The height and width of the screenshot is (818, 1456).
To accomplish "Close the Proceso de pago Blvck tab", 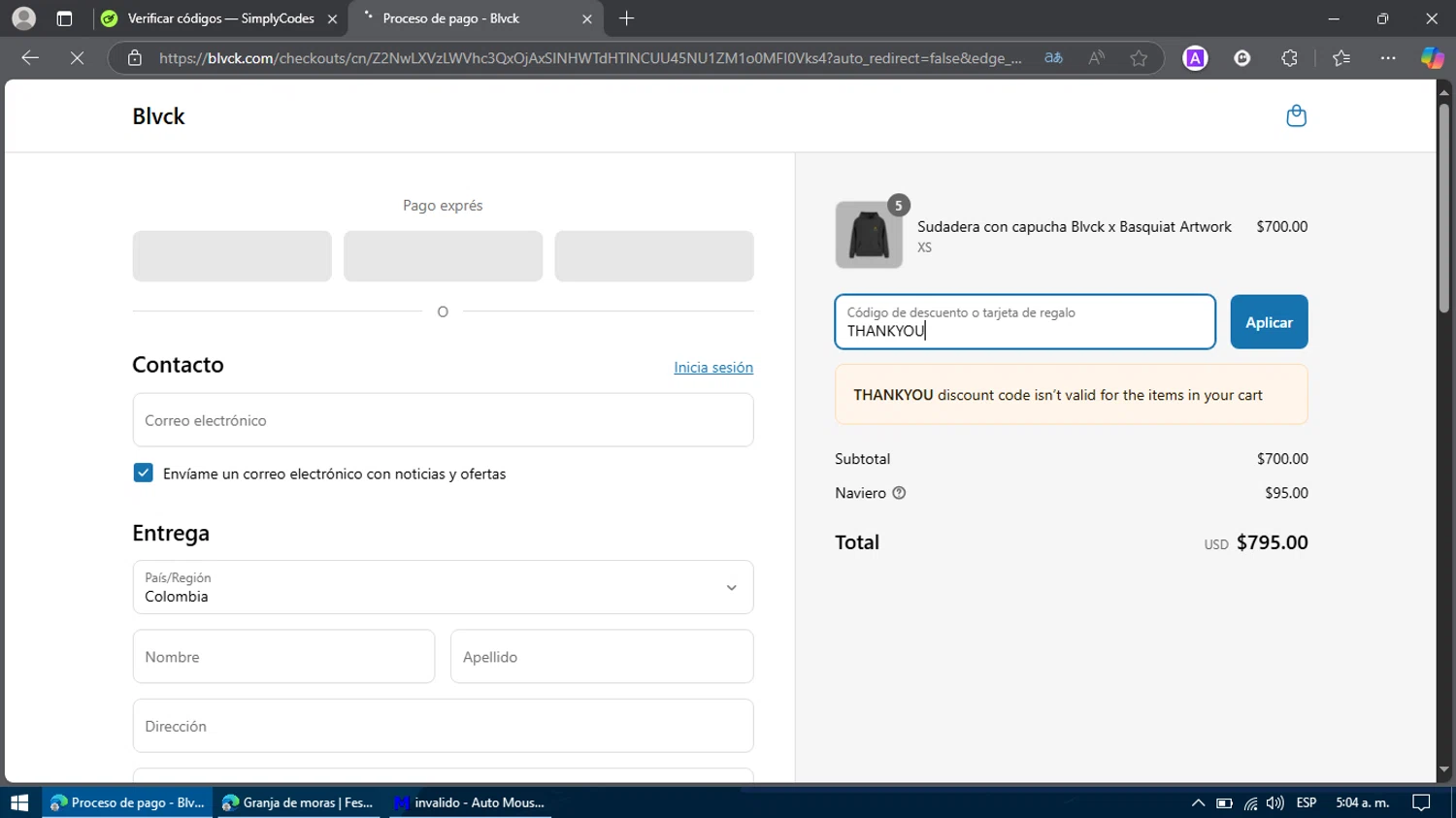I will tap(586, 18).
